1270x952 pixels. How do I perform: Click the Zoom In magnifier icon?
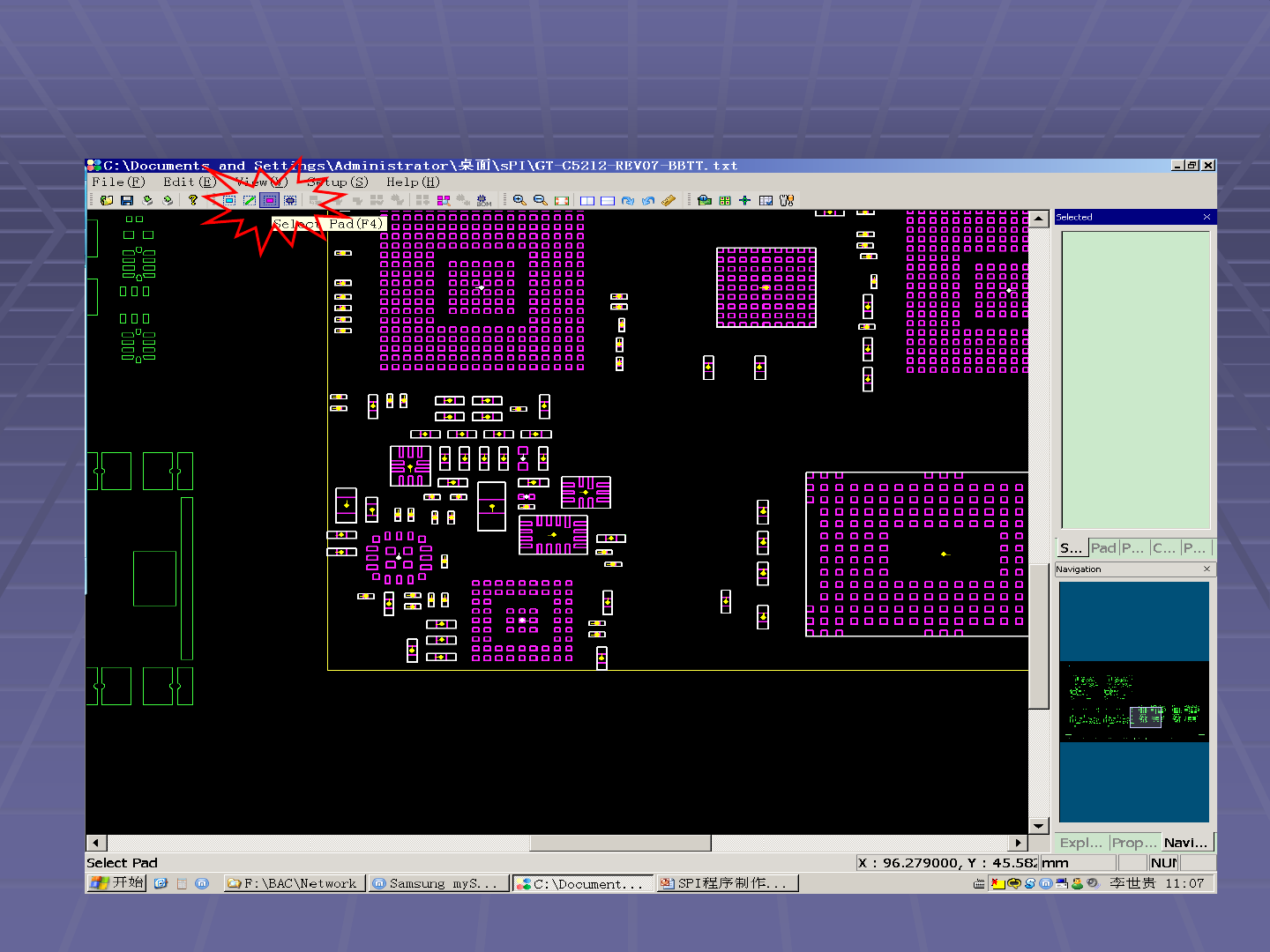click(519, 201)
